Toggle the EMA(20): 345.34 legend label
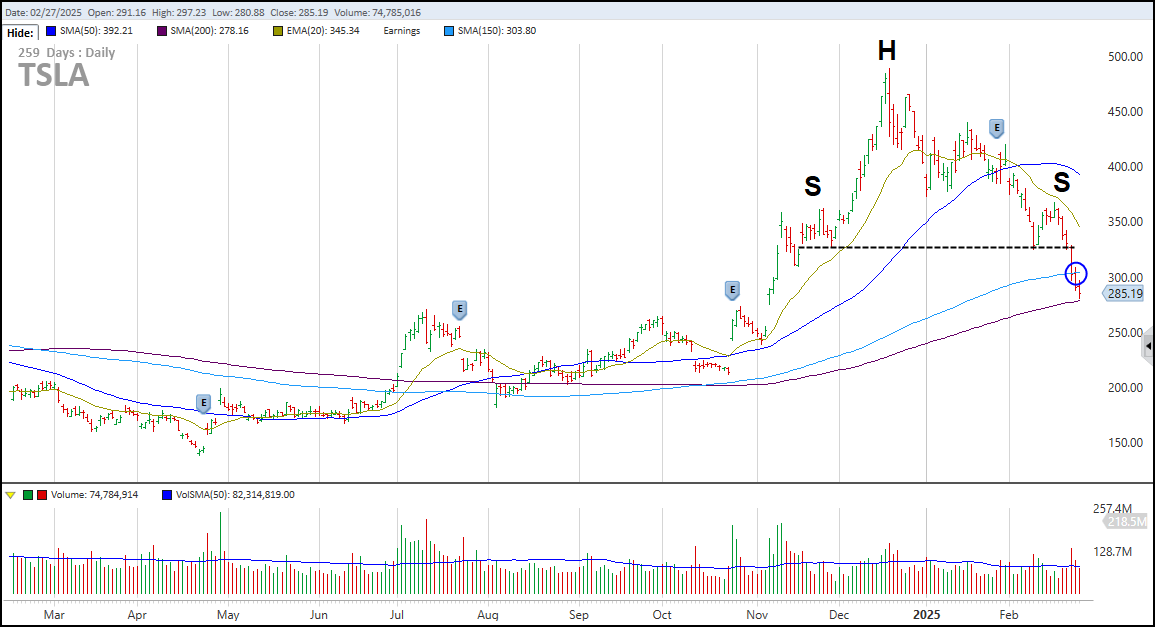The image size is (1155, 627). pyautogui.click(x=323, y=31)
